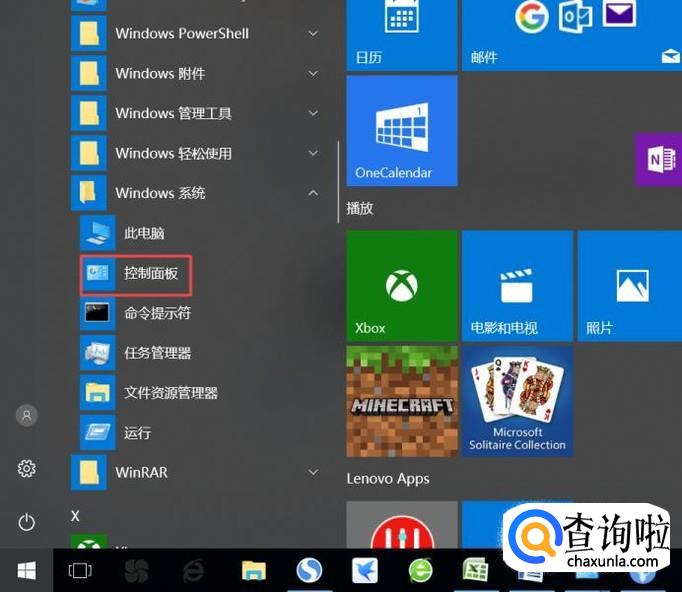Screen dimensions: 682x592
Task: Select the Windows PowerShell folder label
Action: point(182,33)
